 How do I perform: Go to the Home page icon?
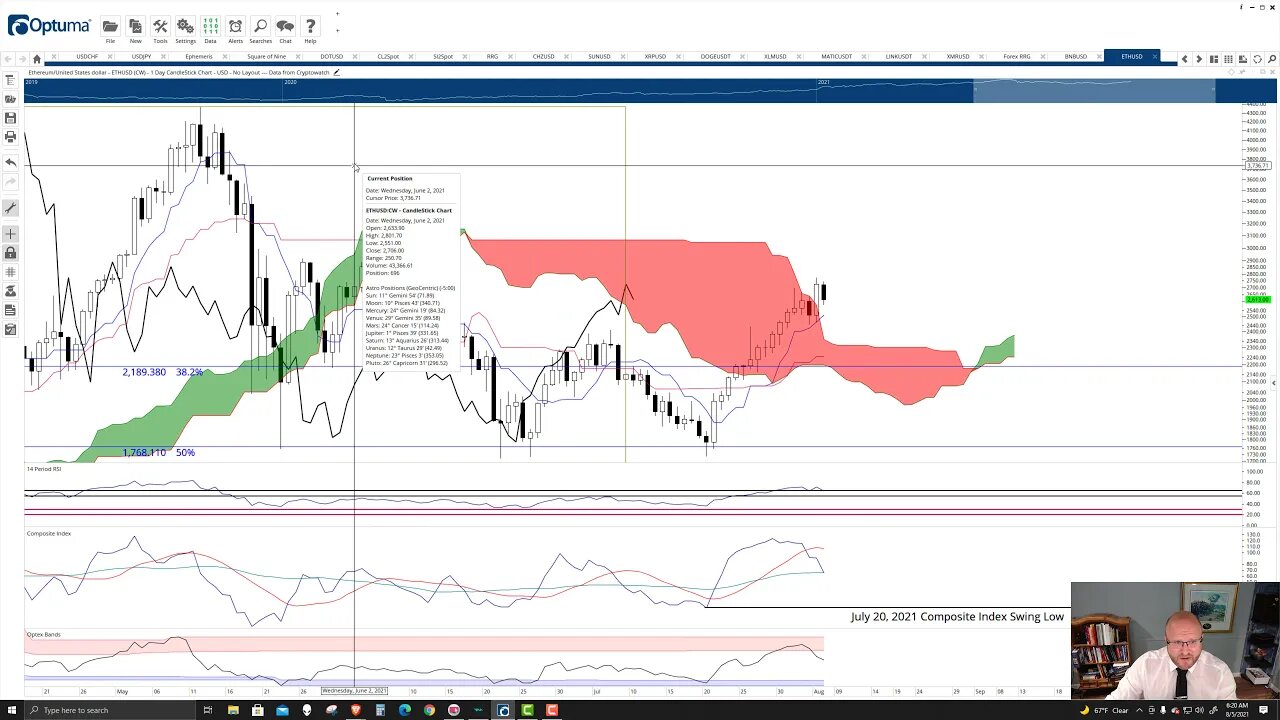coord(37,59)
